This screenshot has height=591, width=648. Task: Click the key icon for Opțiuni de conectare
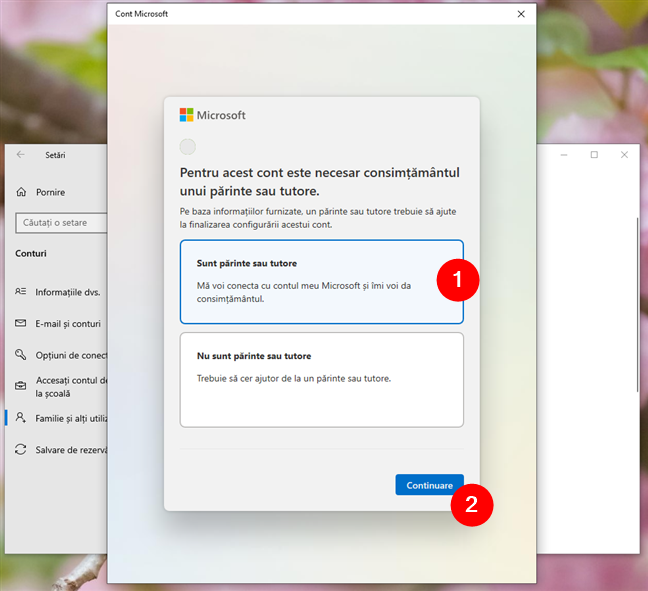pyautogui.click(x=21, y=355)
